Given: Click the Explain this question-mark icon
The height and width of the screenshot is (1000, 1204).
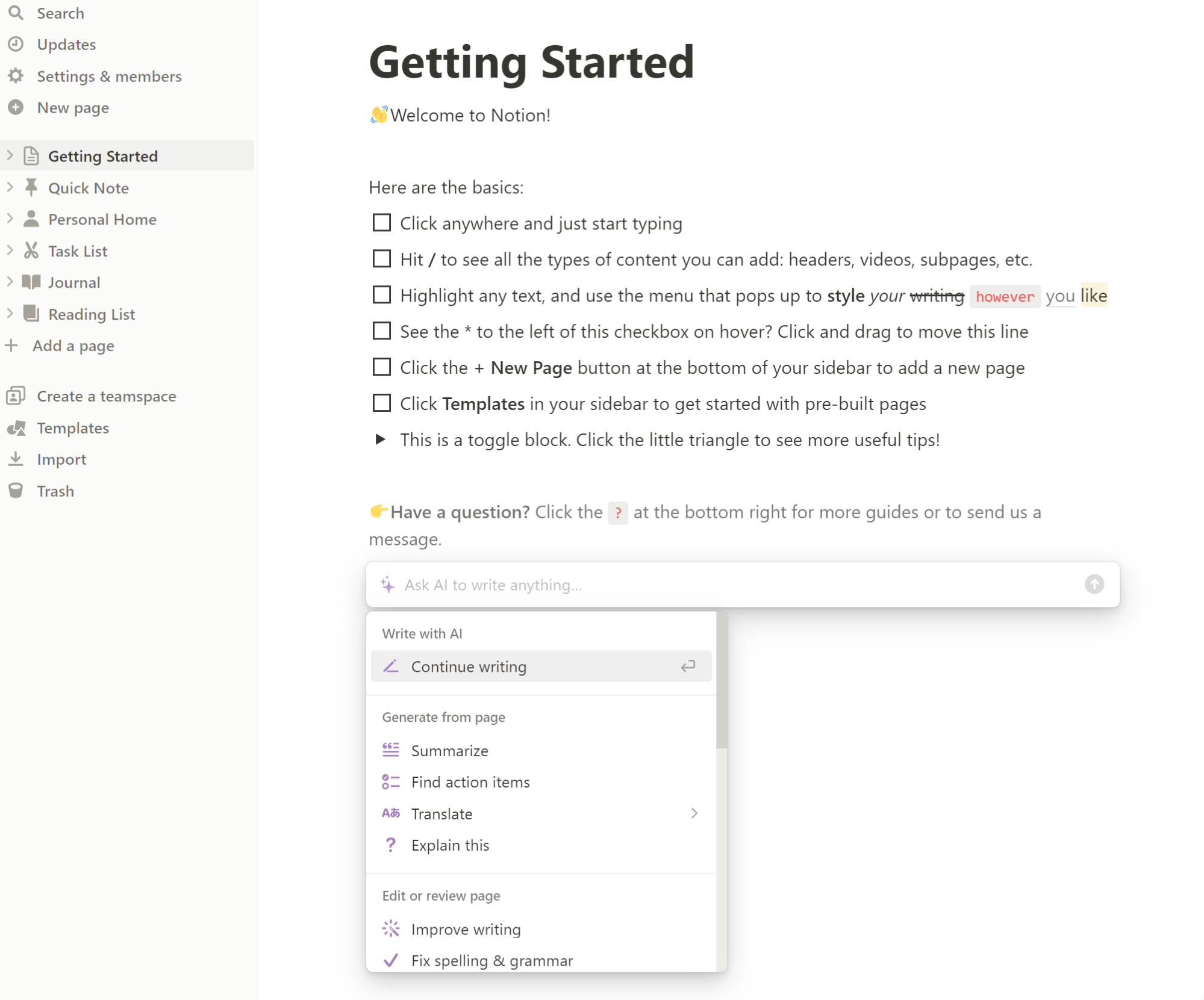Looking at the screenshot, I should click(391, 845).
